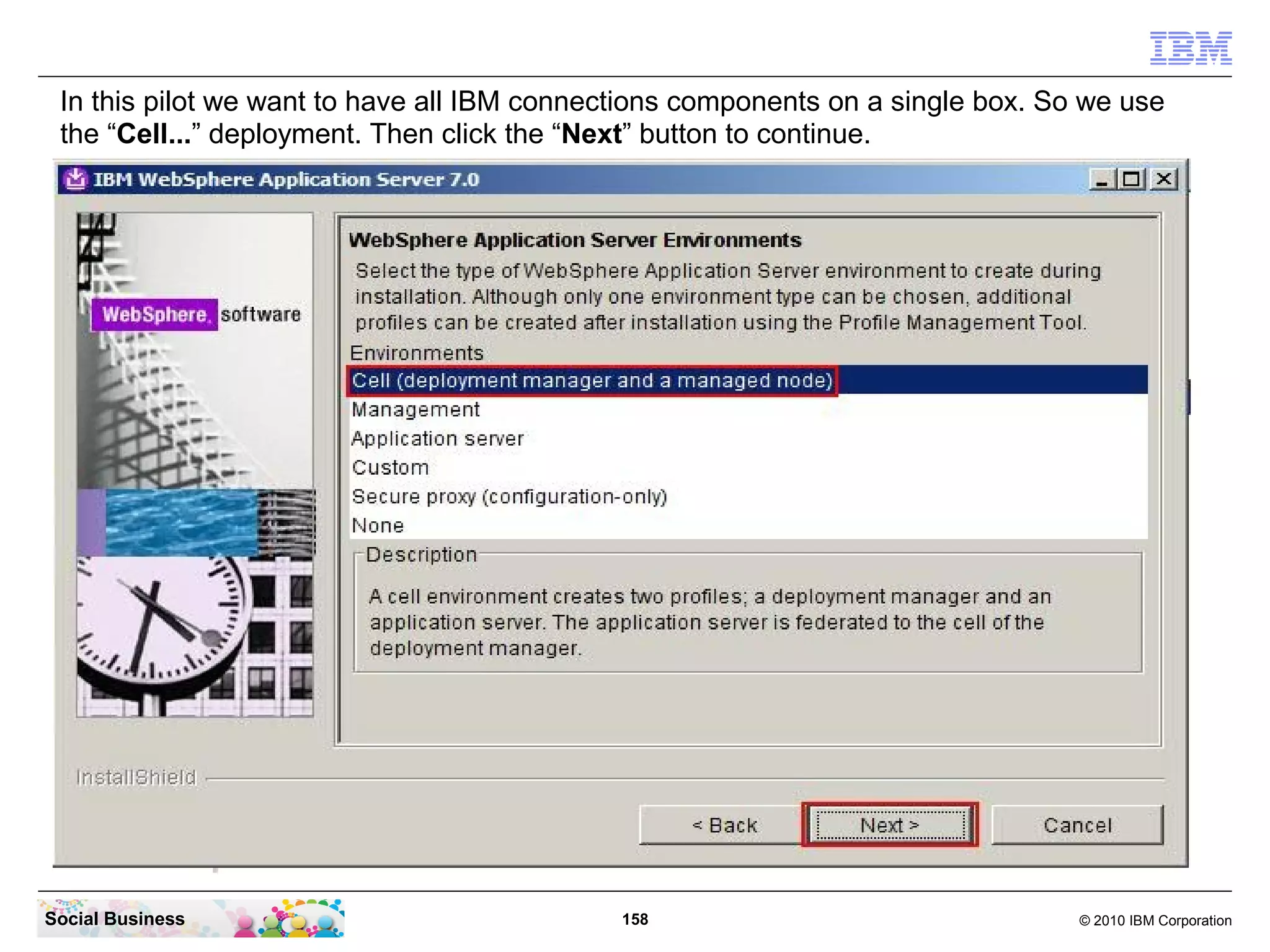1270x952 pixels.
Task: Choose the Management environment
Action: (x=747, y=409)
